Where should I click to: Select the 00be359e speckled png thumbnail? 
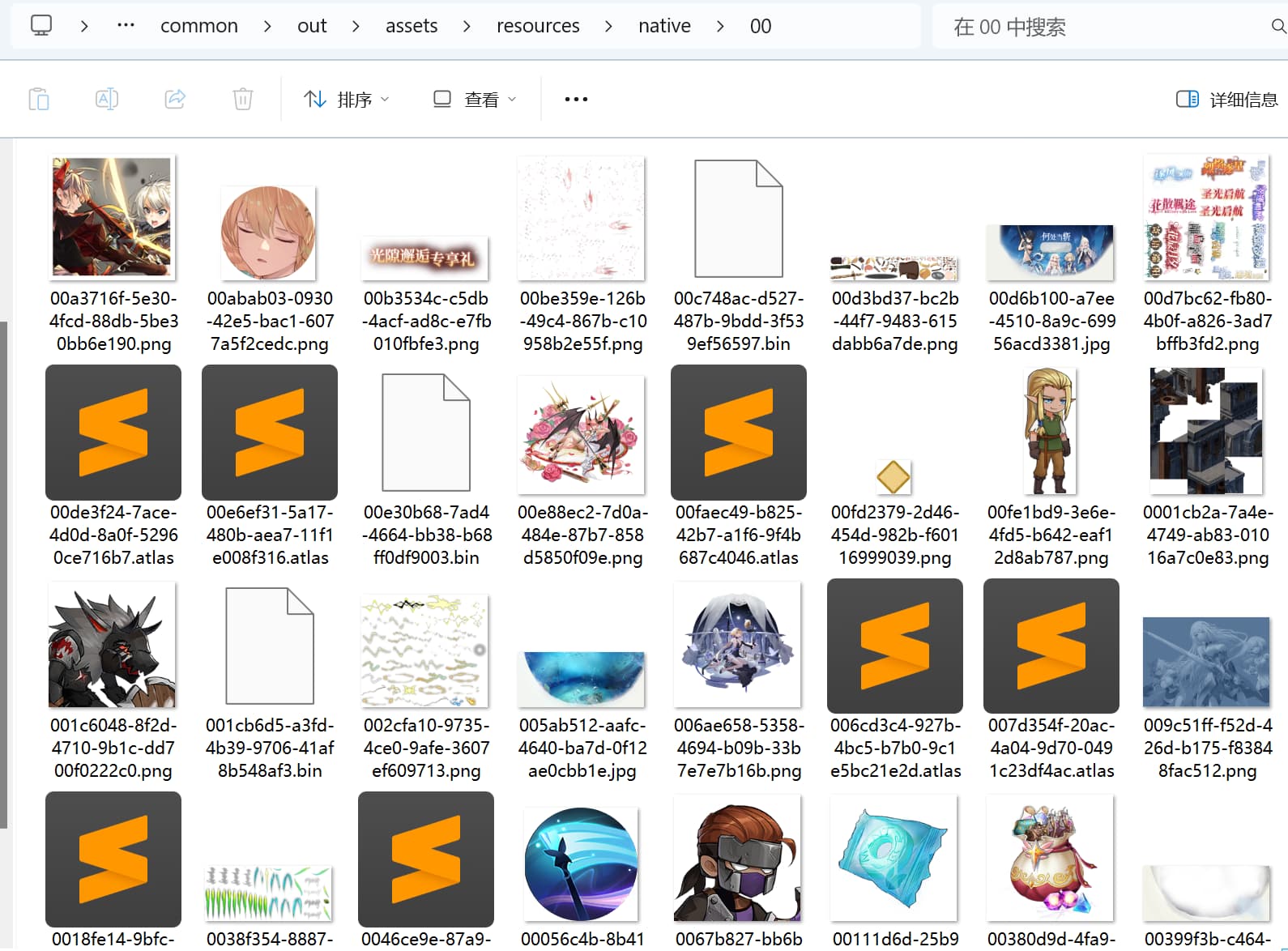(x=582, y=218)
